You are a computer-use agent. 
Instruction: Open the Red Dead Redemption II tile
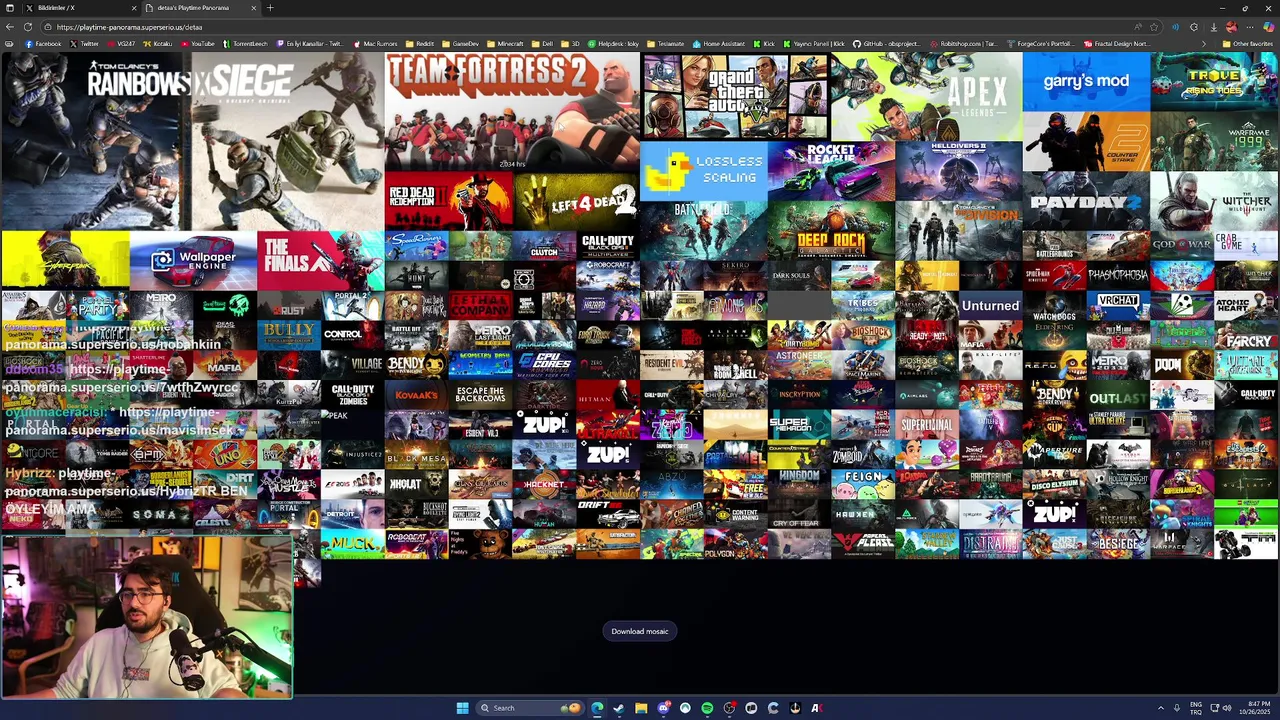(448, 201)
